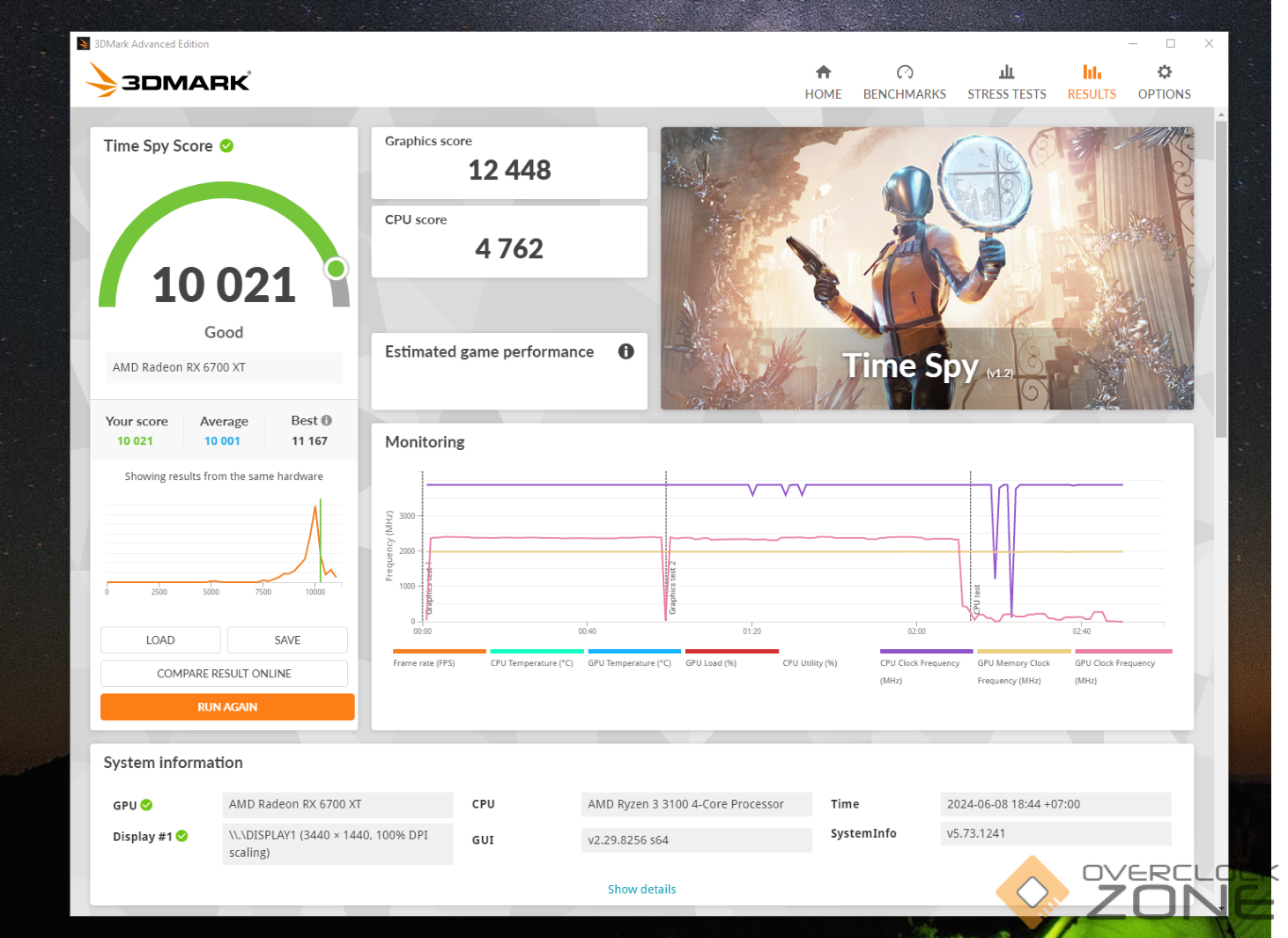The image size is (1288, 938).
Task: Open the Stress Tests chart icon
Action: (1006, 72)
